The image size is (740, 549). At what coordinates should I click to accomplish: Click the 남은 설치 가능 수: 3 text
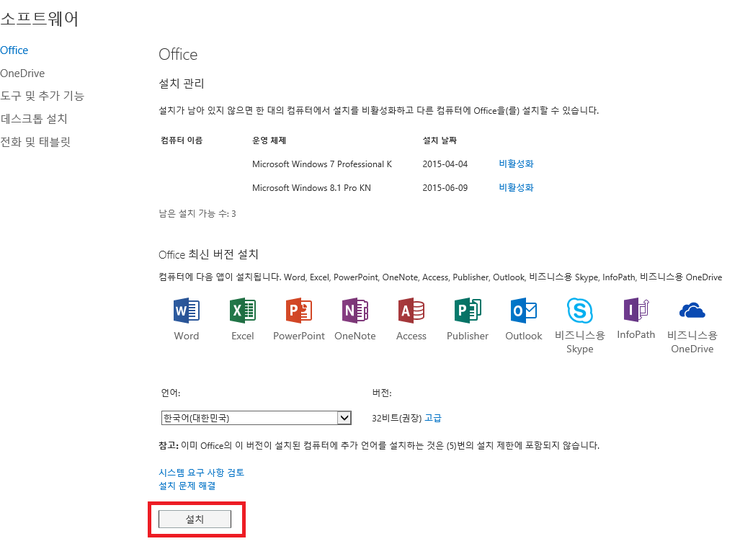[x=197, y=213]
